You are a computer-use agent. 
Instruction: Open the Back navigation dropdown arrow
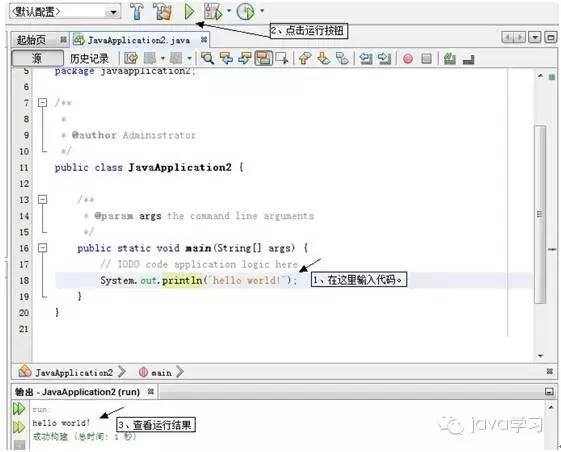(x=162, y=58)
